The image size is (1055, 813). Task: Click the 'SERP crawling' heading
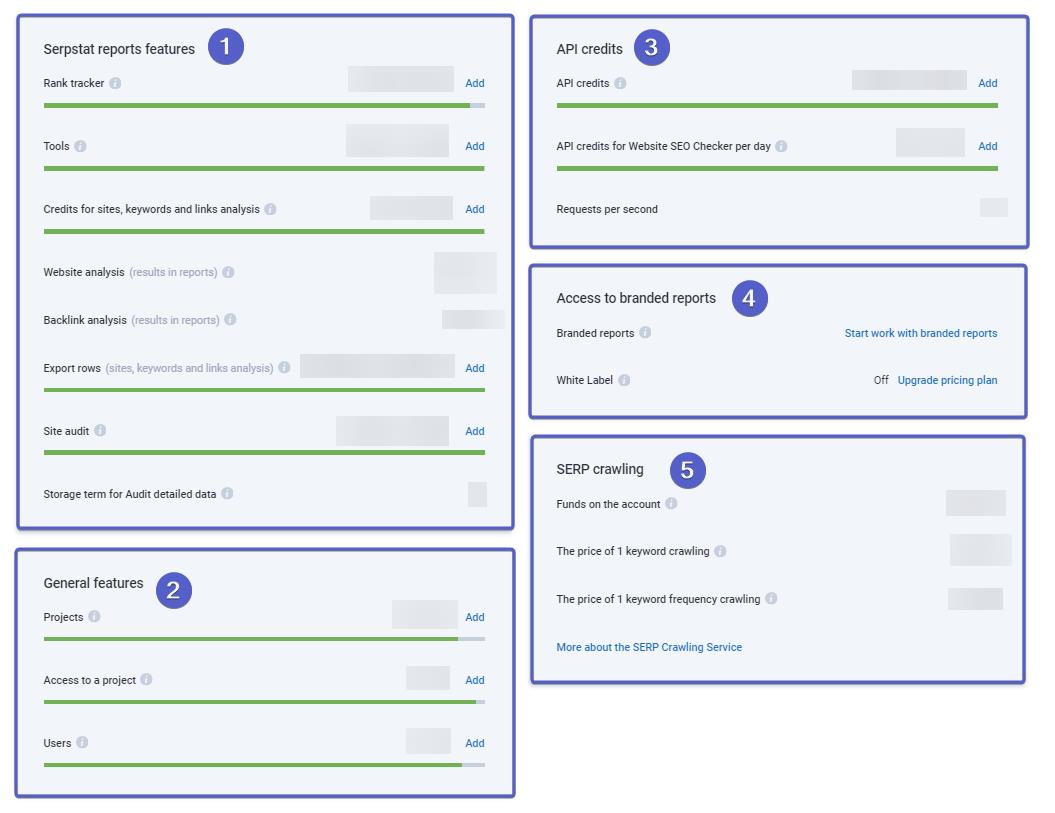click(599, 469)
